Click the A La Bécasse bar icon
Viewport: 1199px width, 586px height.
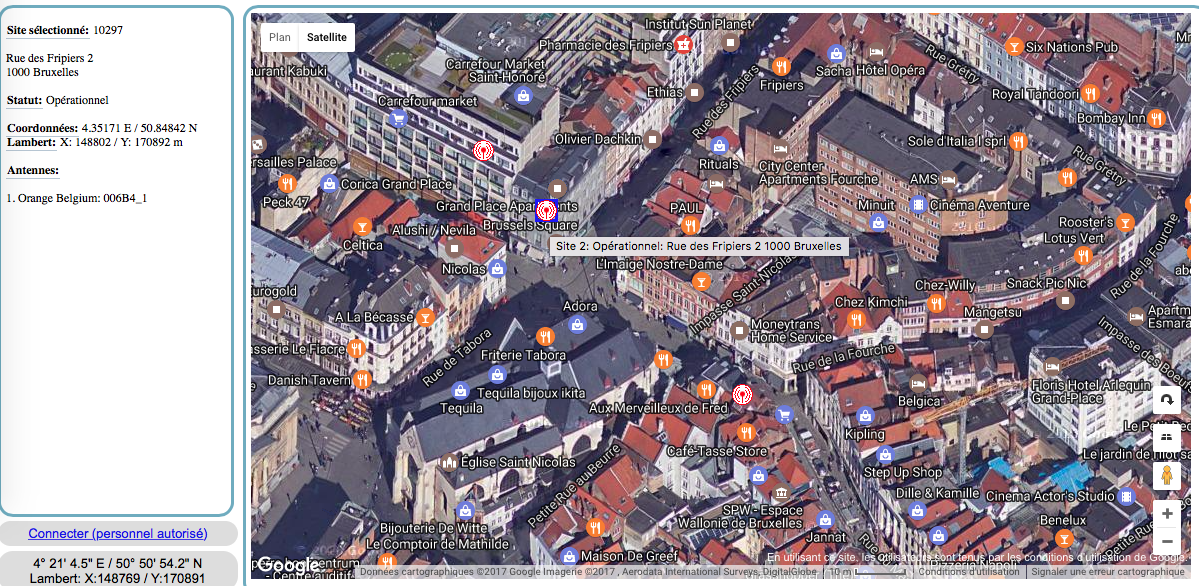(x=427, y=317)
